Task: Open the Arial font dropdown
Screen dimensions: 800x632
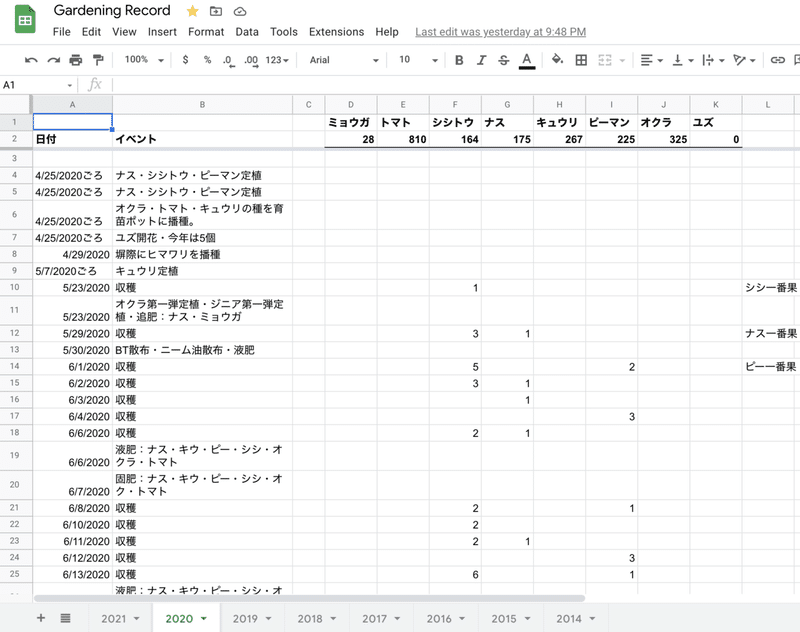Action: (343, 60)
